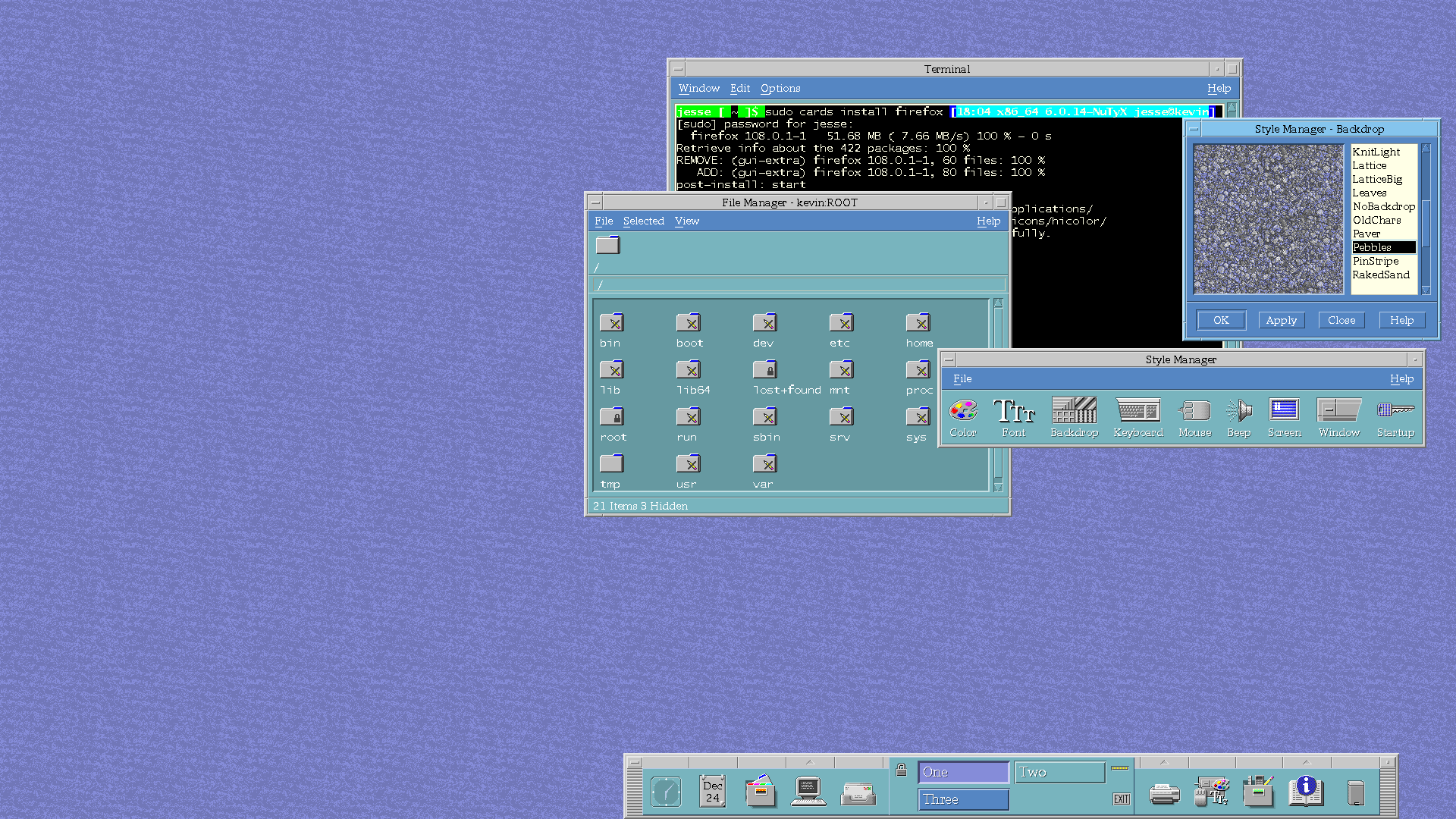Viewport: 1456px width, 819px height.
Task: Click Apply in Backdrop dialog
Action: (1282, 320)
